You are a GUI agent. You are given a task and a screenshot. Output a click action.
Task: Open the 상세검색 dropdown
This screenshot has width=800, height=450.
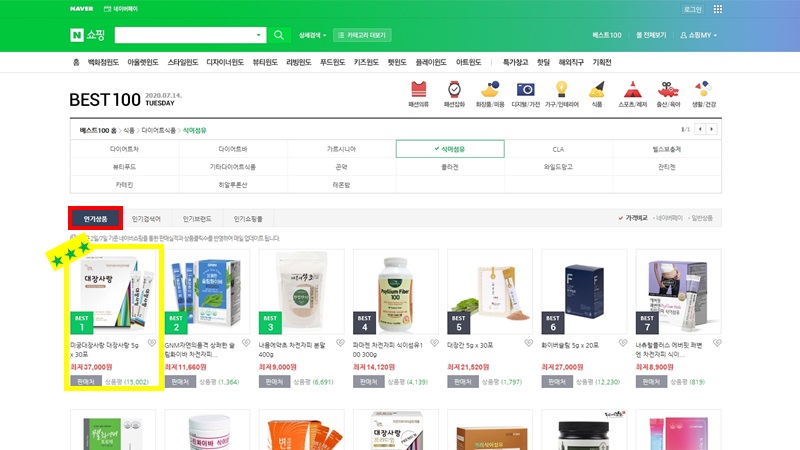[x=312, y=35]
